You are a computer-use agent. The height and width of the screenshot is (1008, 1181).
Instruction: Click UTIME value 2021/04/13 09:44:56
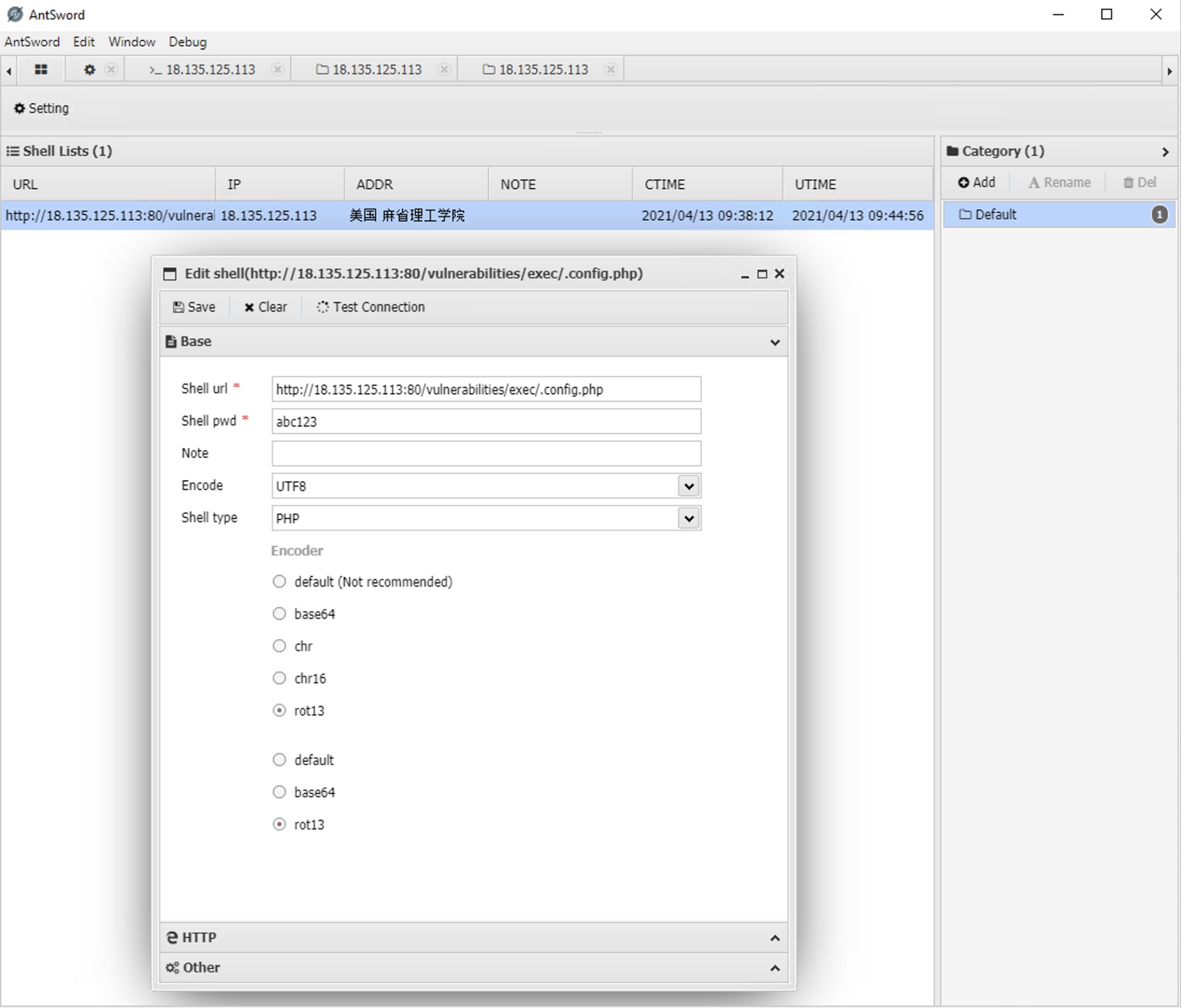[857, 216]
